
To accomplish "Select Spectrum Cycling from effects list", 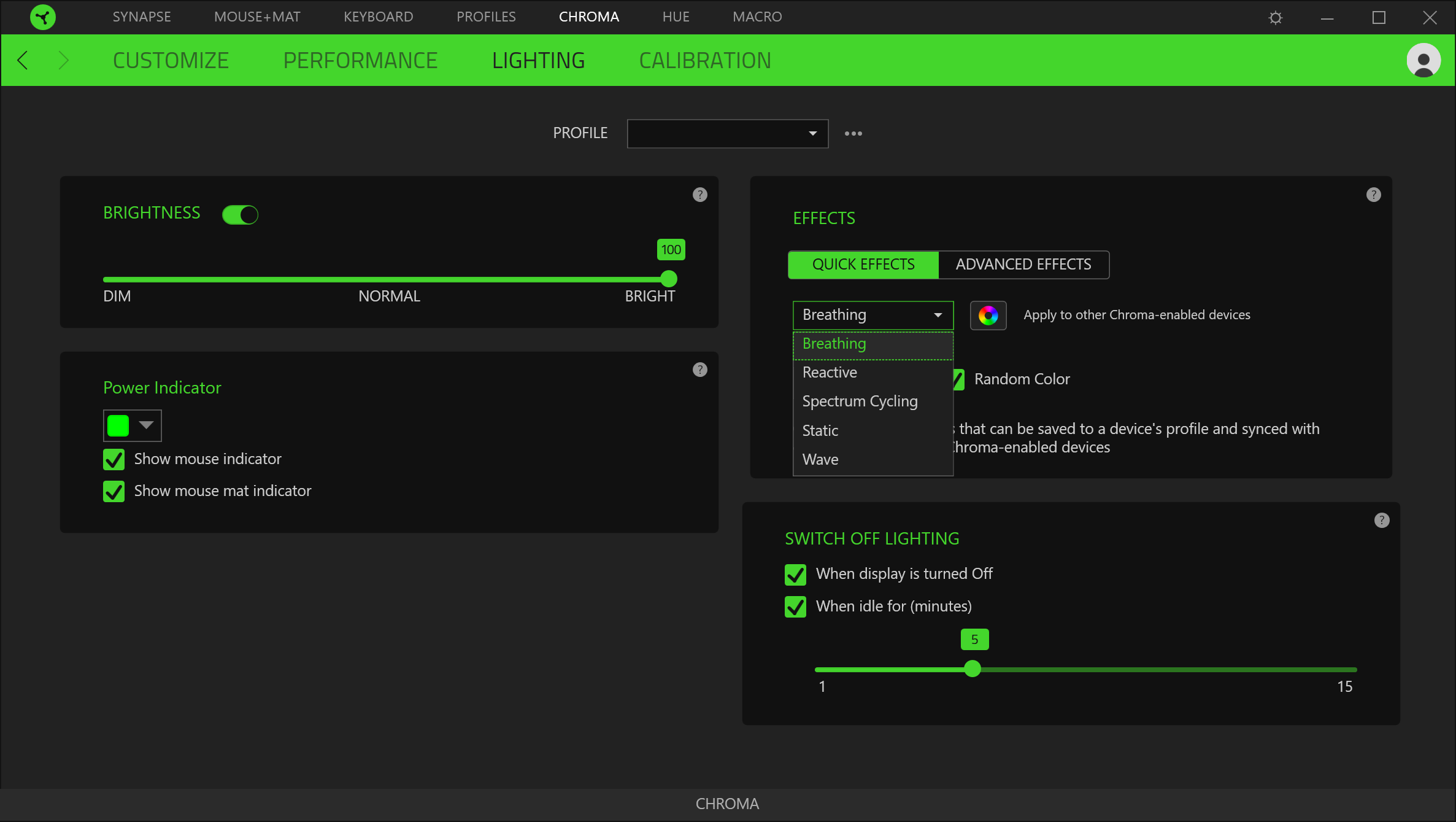I will [x=860, y=401].
